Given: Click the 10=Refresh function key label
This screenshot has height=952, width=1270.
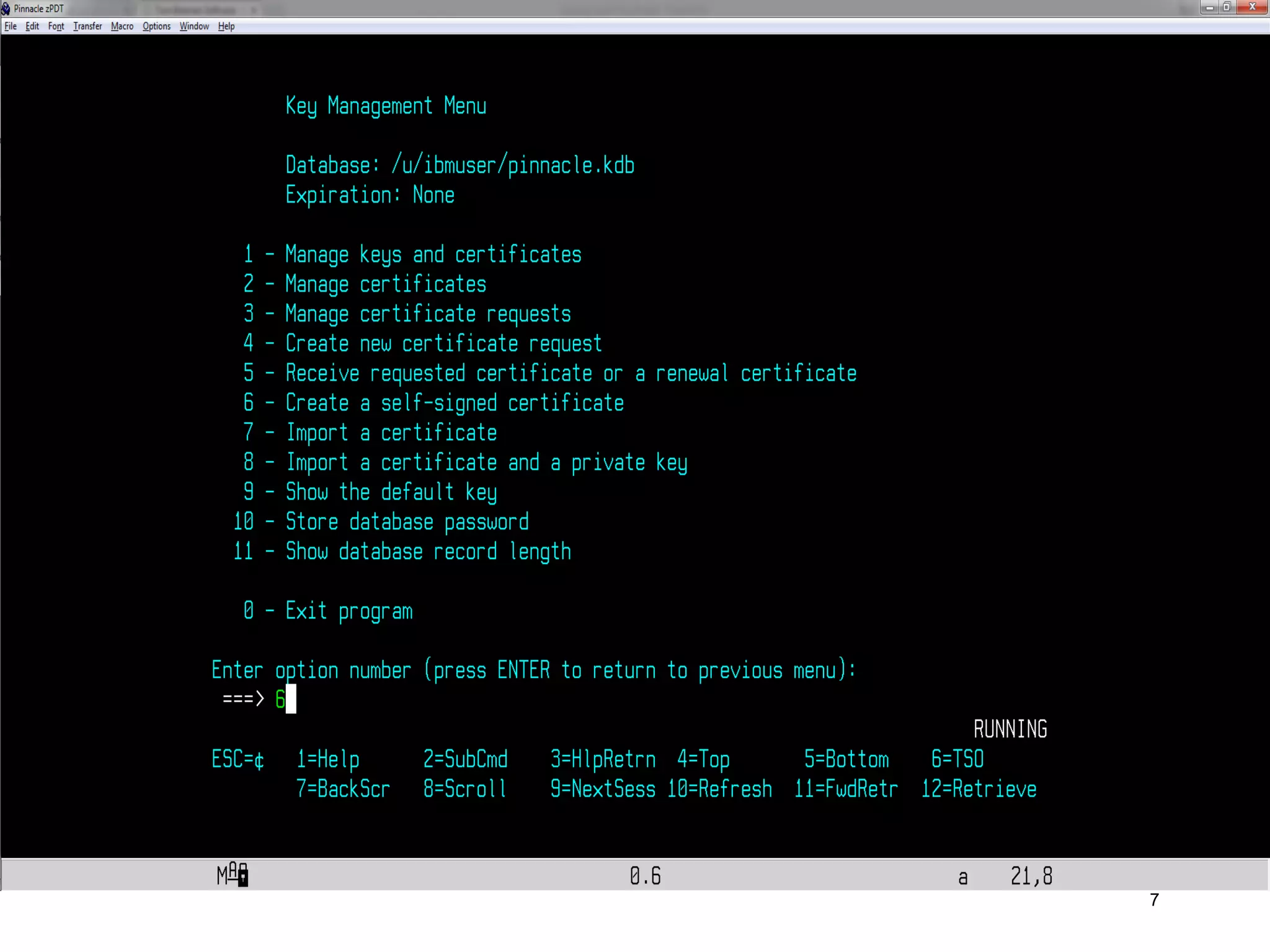Looking at the screenshot, I should (720, 789).
